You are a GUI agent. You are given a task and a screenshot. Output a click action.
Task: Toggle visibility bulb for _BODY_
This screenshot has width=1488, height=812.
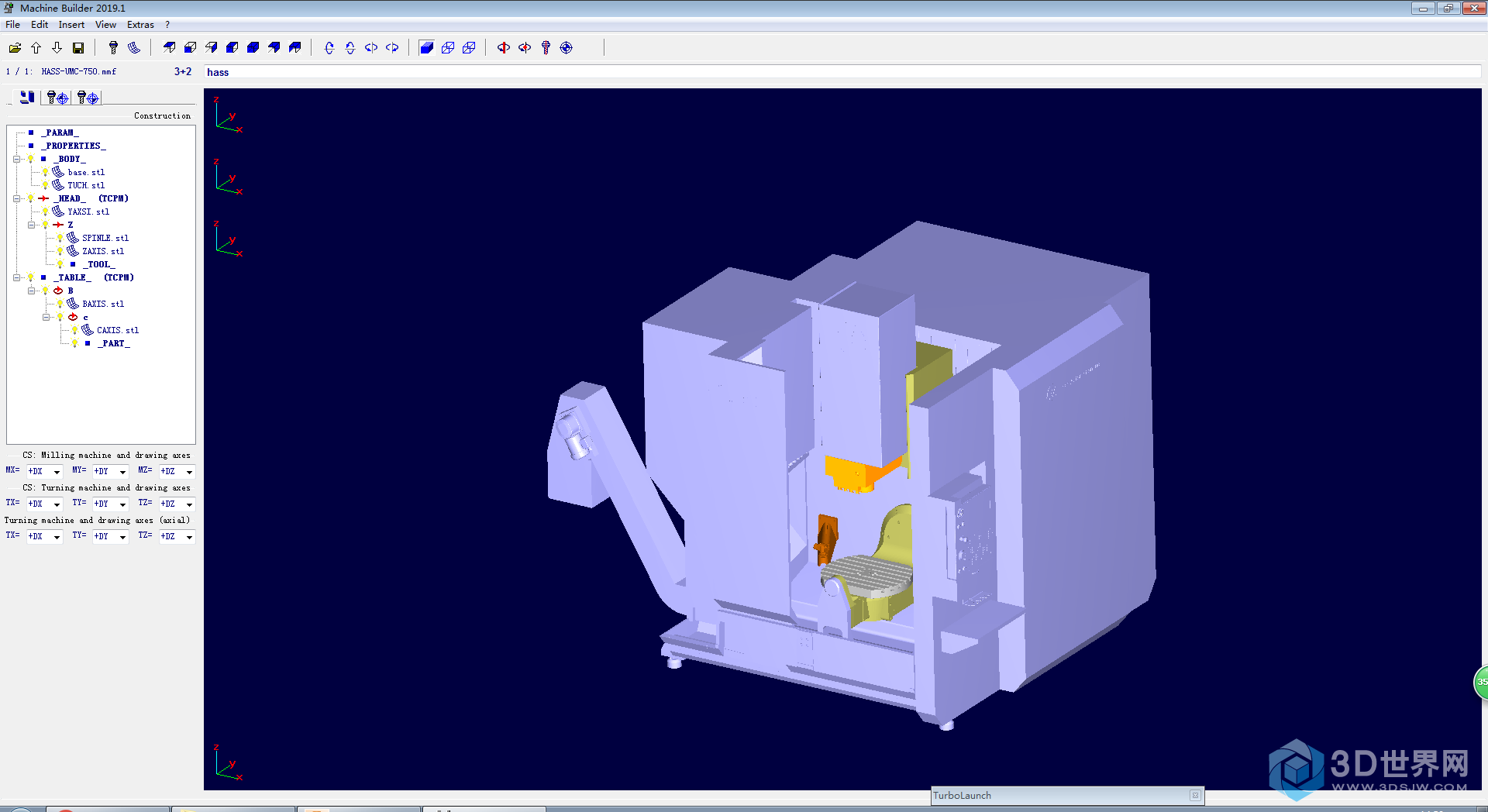(31, 159)
